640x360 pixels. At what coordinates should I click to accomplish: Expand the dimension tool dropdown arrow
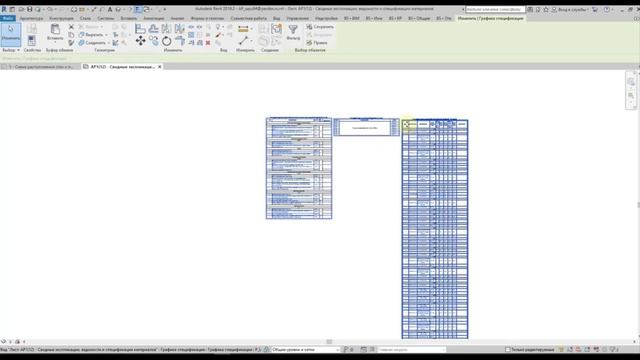[251, 29]
